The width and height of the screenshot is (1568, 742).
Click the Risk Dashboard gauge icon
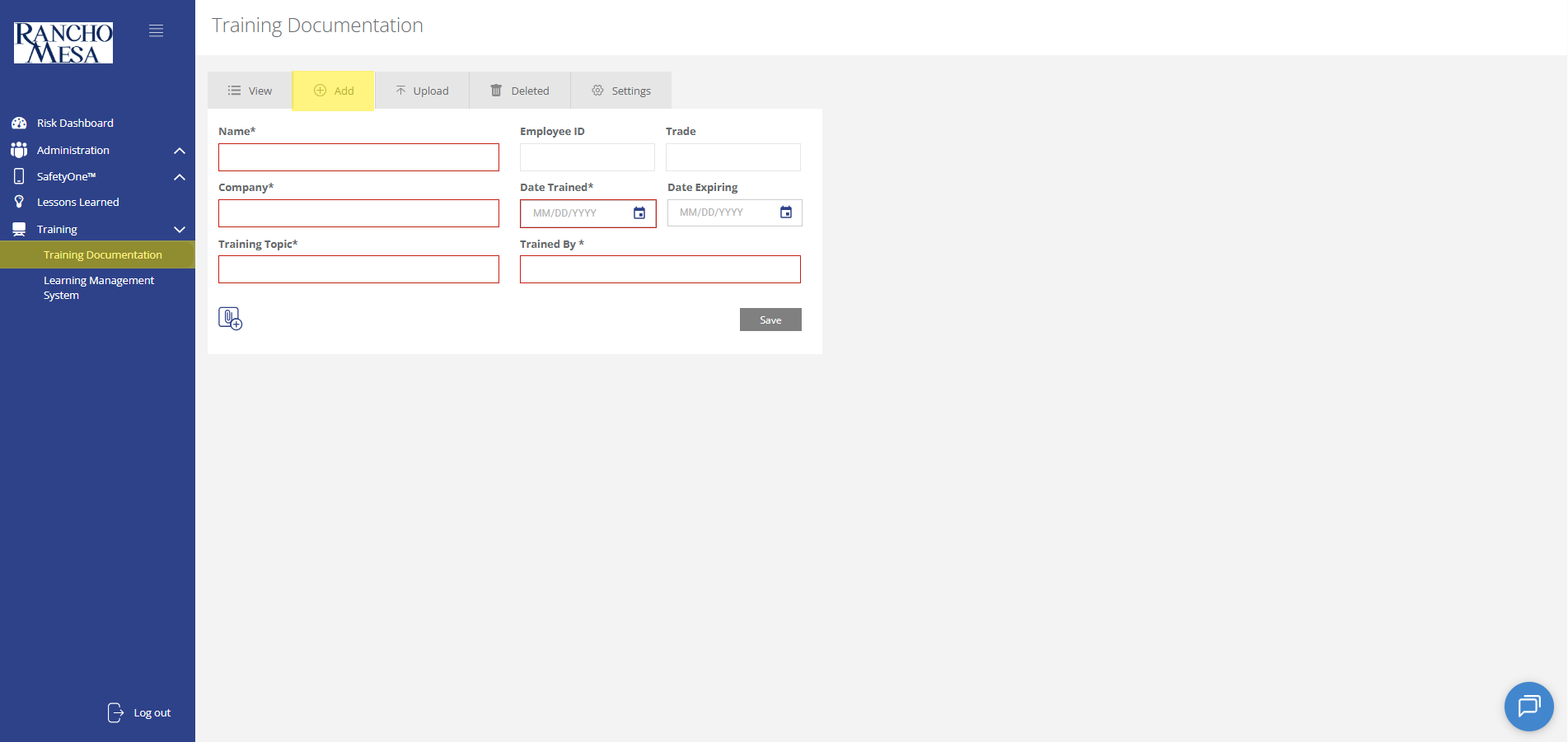click(x=19, y=123)
